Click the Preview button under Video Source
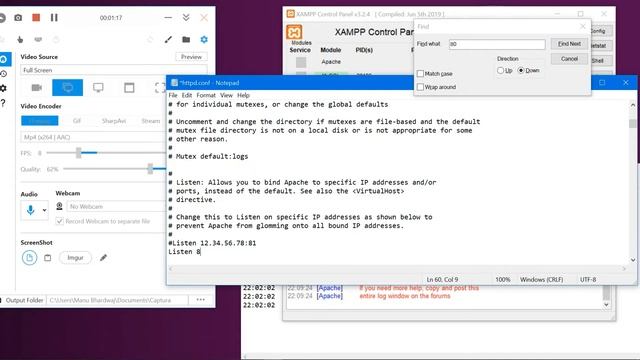This screenshot has width=640, height=360. [x=191, y=57]
